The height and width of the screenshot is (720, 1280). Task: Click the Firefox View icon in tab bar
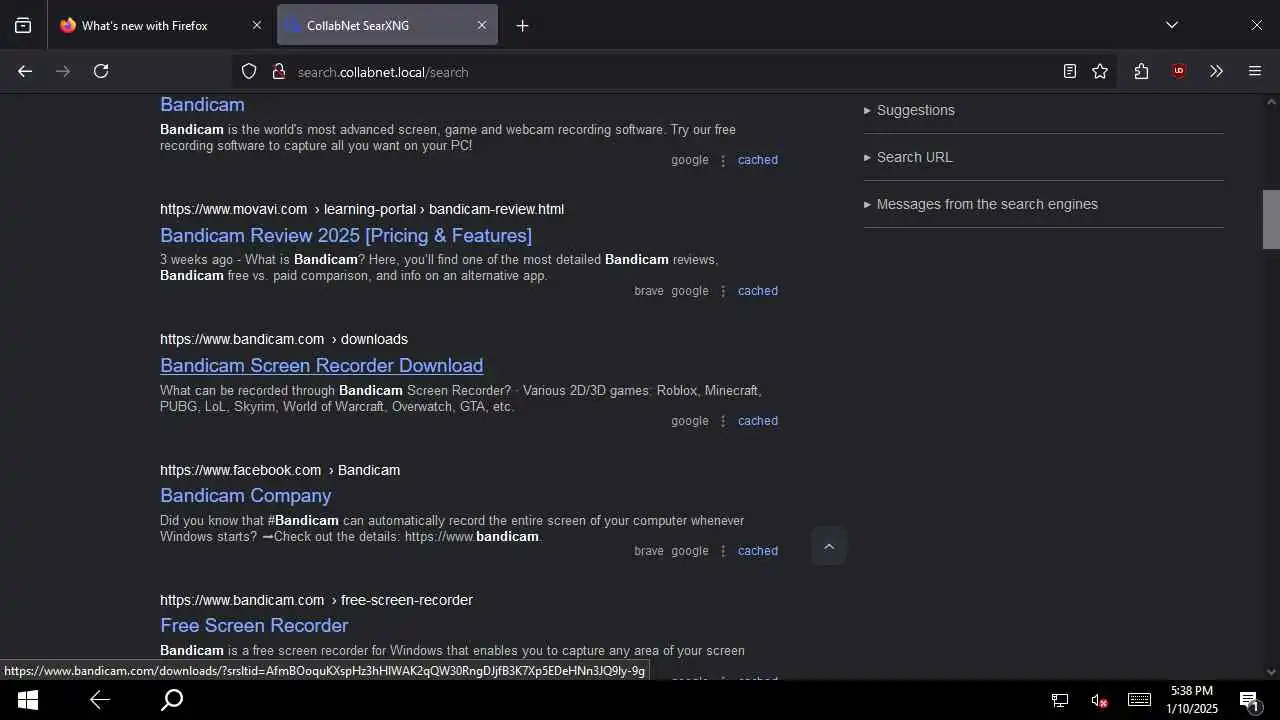pos(23,26)
